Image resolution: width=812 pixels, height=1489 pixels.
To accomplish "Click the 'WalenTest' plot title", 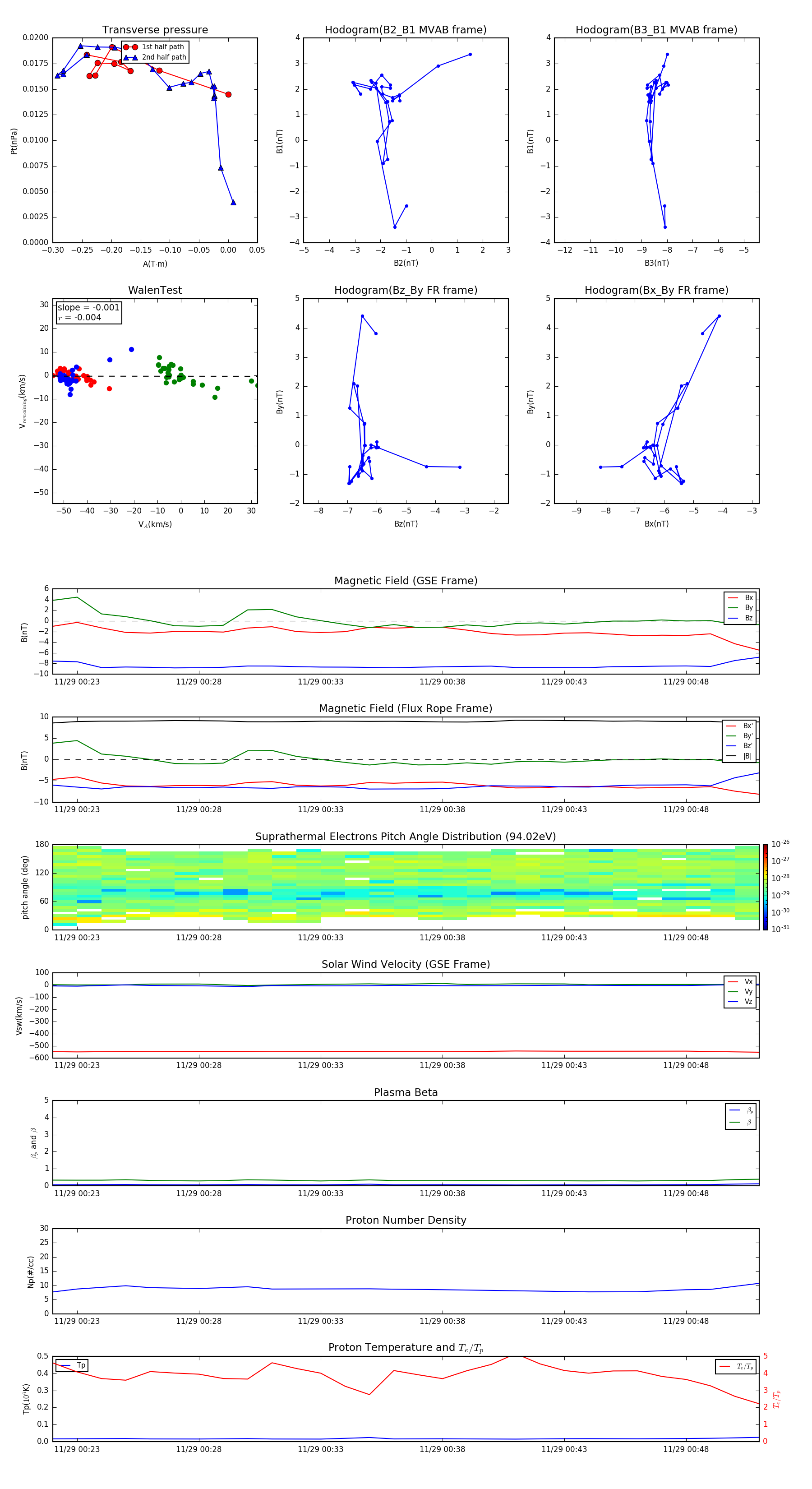I will (155, 290).
